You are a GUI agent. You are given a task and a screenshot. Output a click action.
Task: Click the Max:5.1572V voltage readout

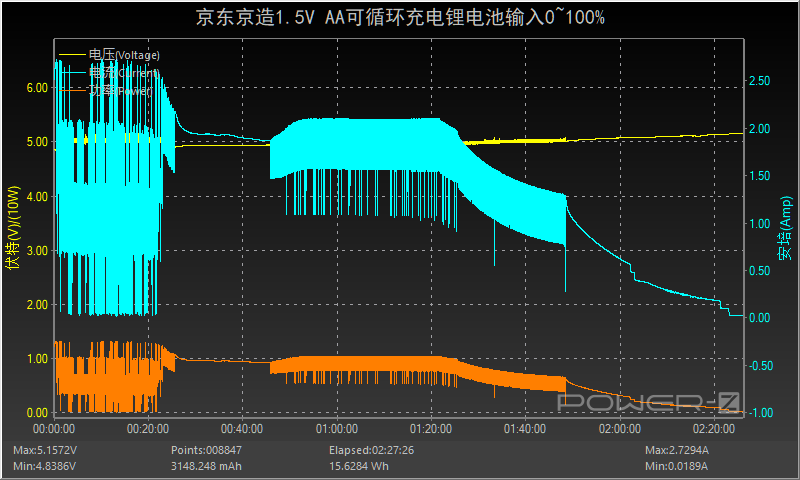[x=45, y=450]
